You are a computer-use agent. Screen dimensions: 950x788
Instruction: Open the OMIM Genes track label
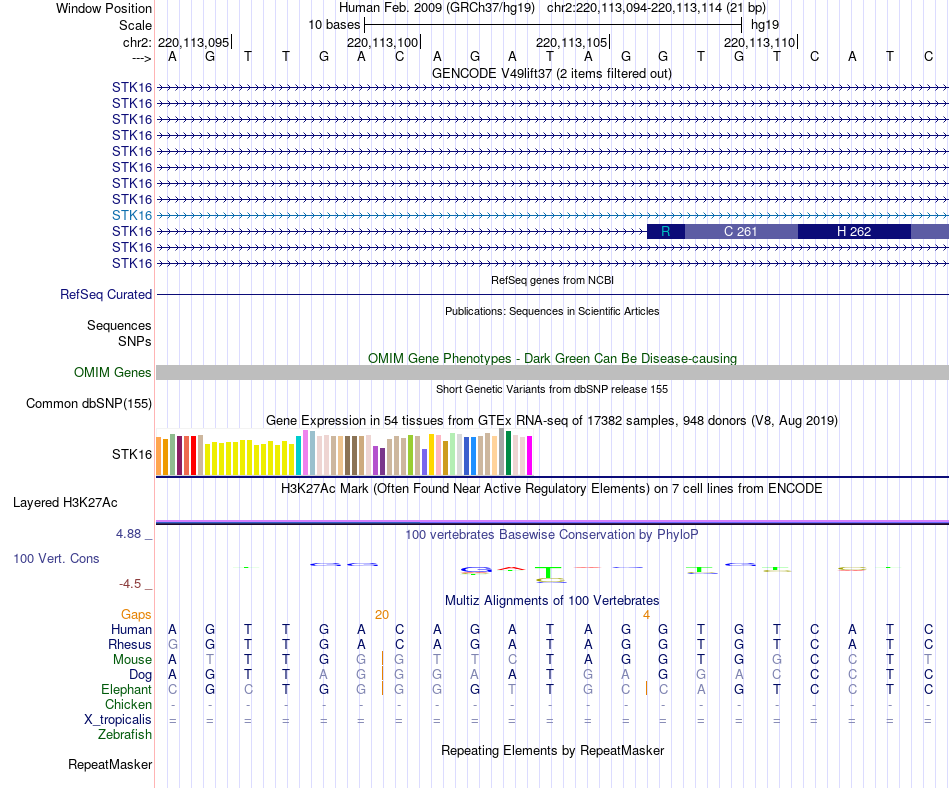tap(112, 372)
